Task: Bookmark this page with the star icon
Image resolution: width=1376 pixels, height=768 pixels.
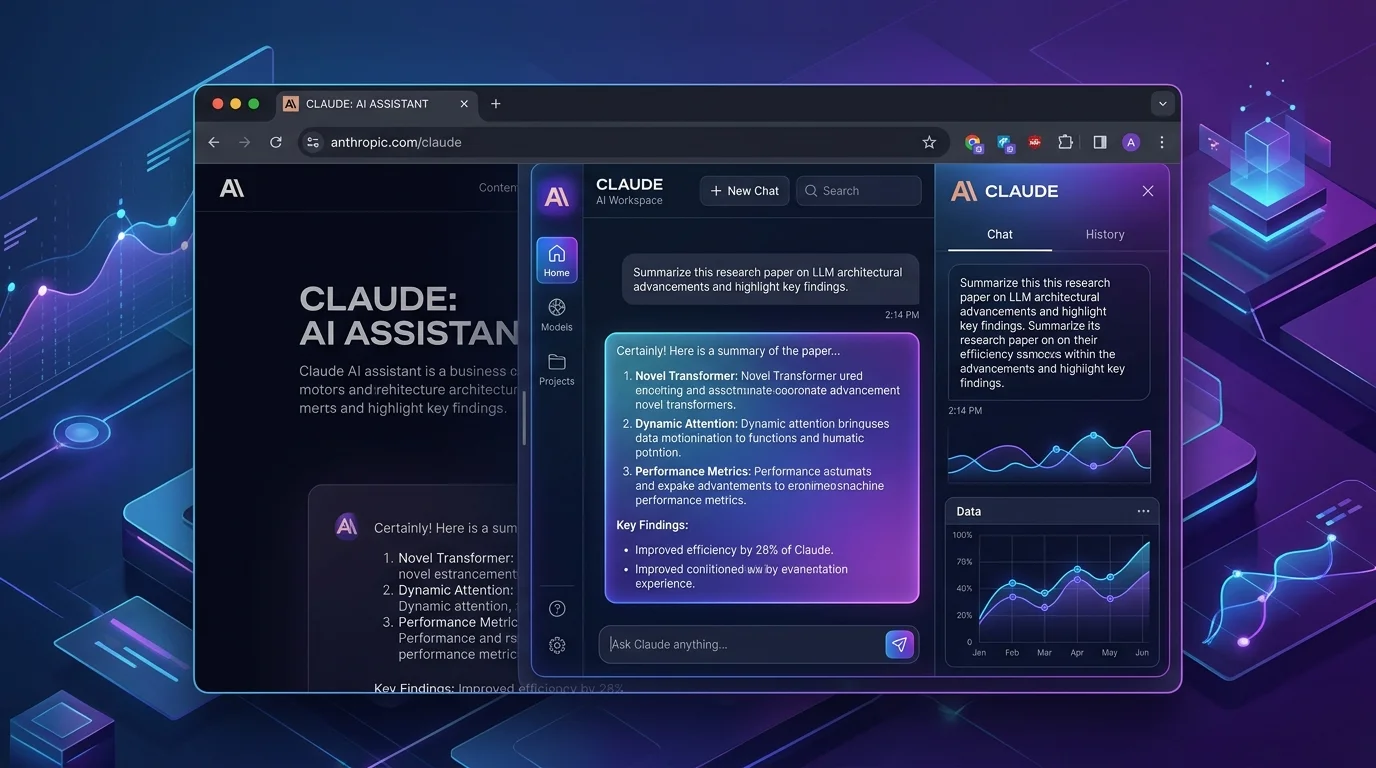Action: point(929,142)
